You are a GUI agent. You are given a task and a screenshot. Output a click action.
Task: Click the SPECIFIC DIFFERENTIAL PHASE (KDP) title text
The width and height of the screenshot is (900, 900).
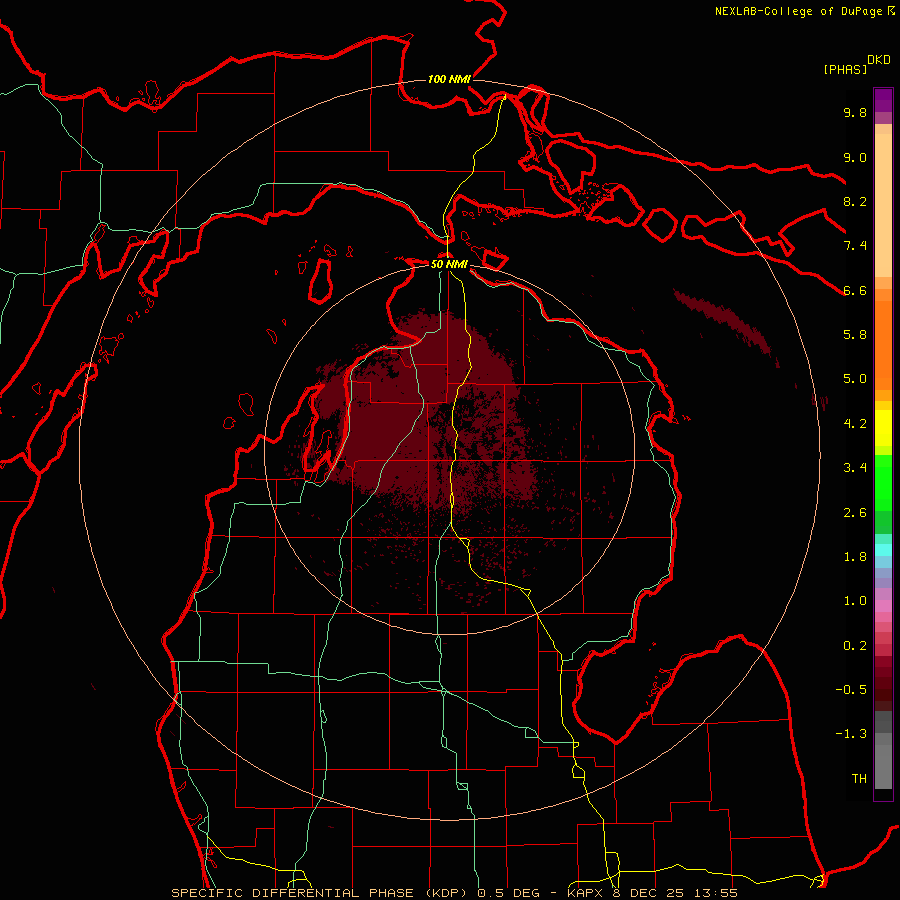317,893
